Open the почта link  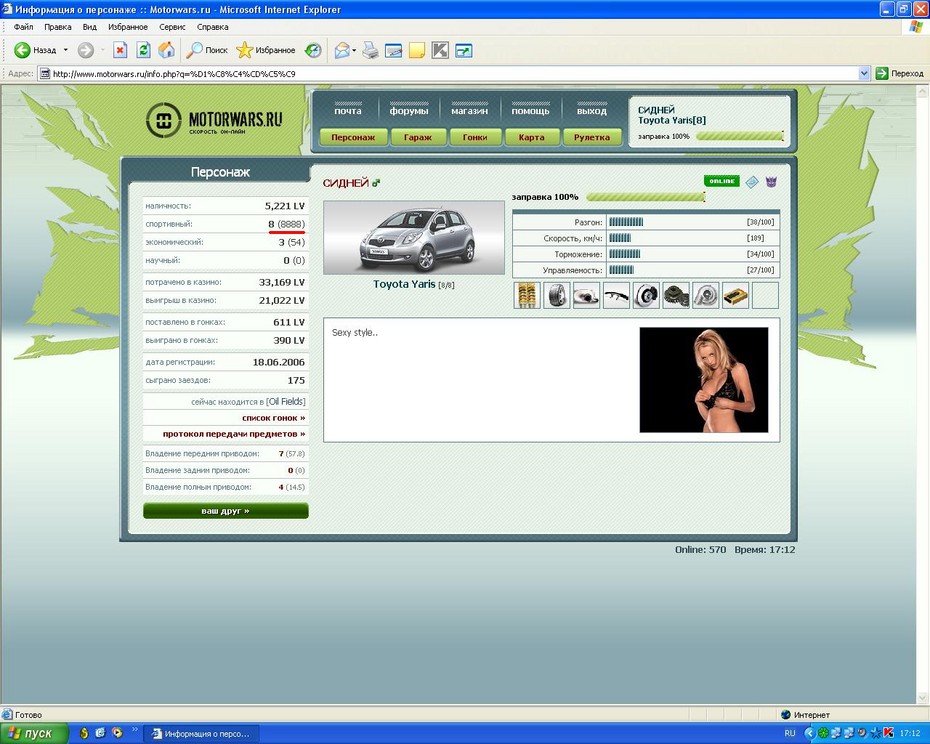[x=348, y=111]
